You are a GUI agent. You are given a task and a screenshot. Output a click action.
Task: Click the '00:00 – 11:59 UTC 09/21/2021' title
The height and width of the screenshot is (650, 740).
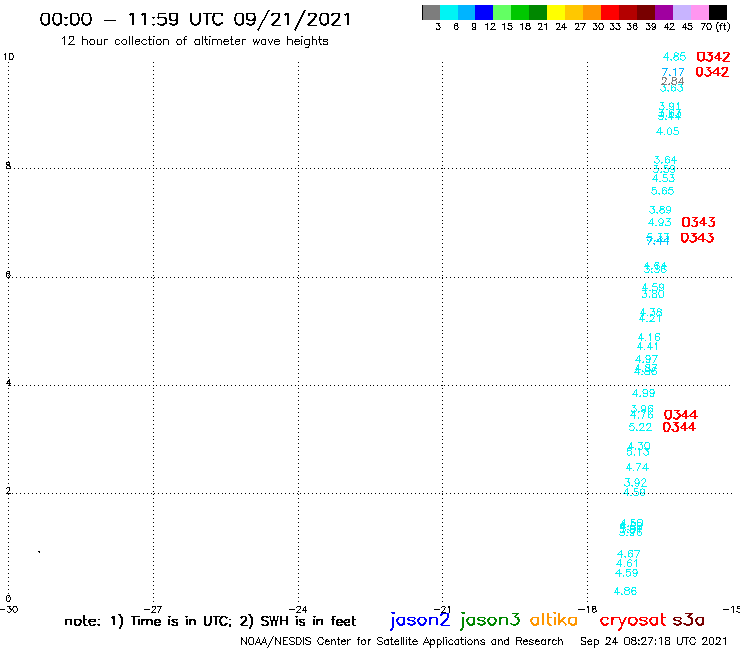click(195, 20)
